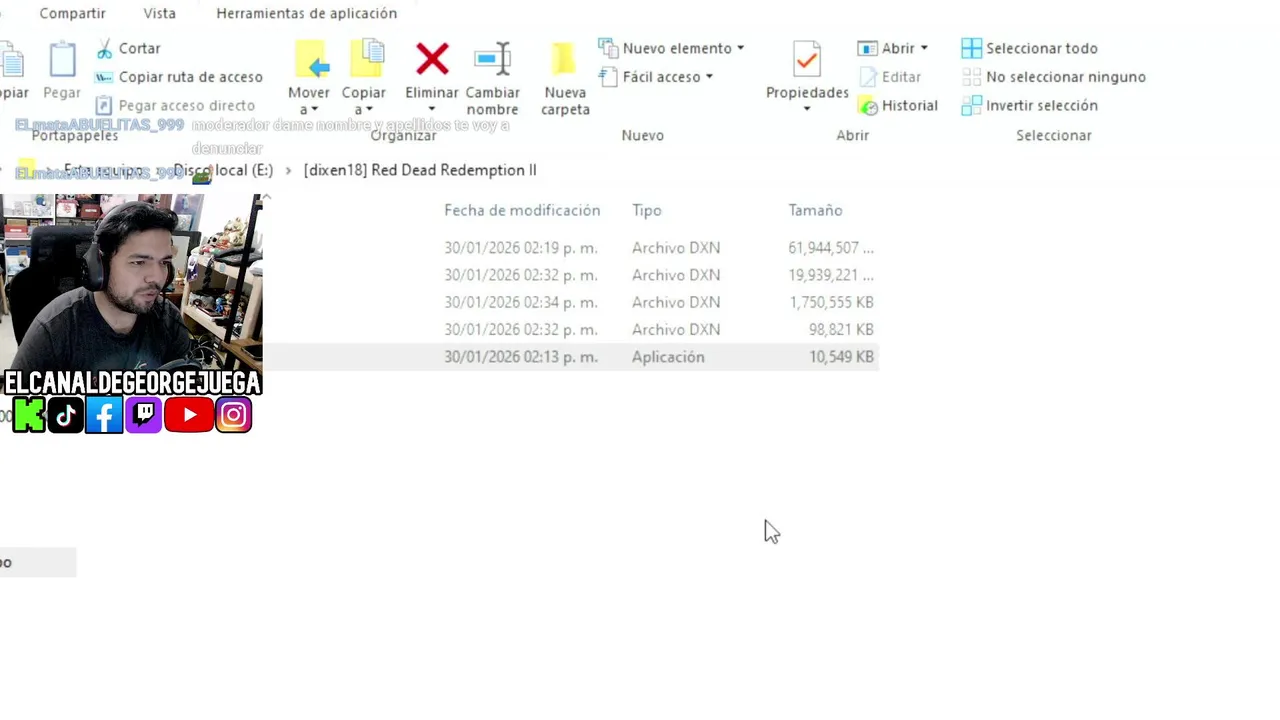
Task: Click the date 30/01/2026 02:34 p. m.
Action: click(520, 302)
